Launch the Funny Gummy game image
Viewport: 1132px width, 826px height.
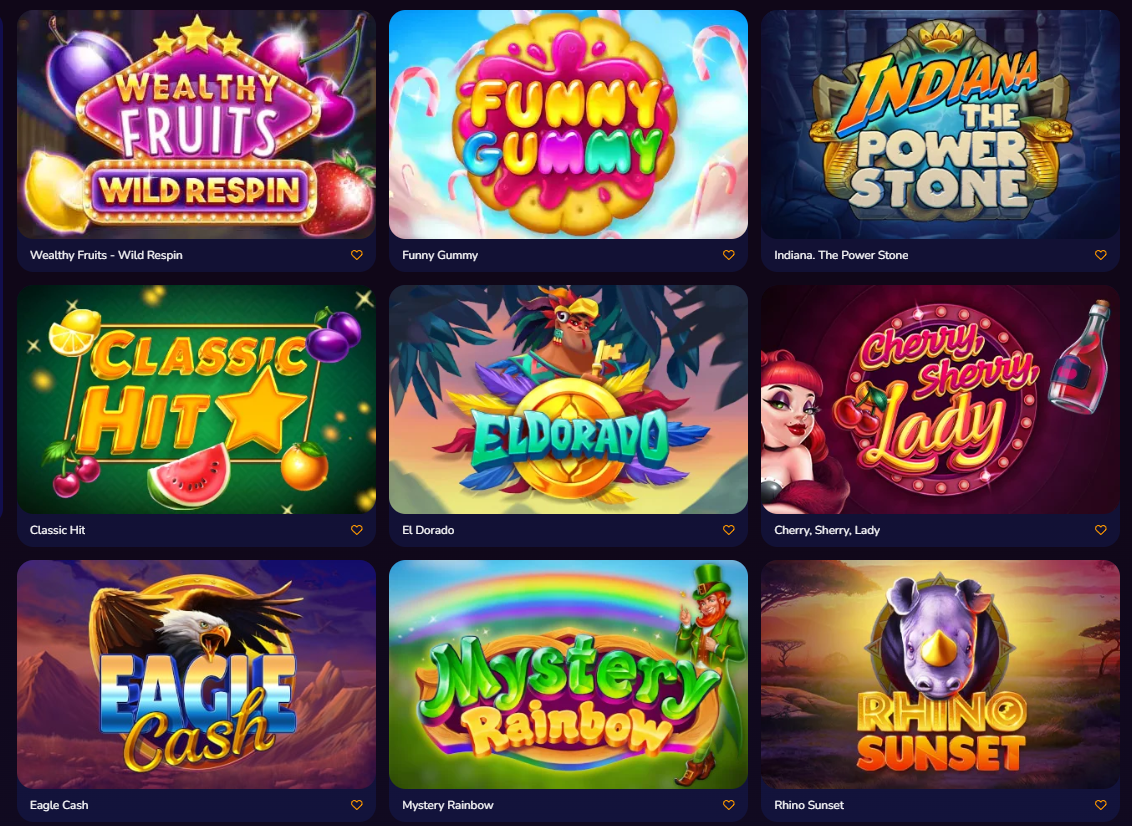pyautogui.click(x=568, y=124)
